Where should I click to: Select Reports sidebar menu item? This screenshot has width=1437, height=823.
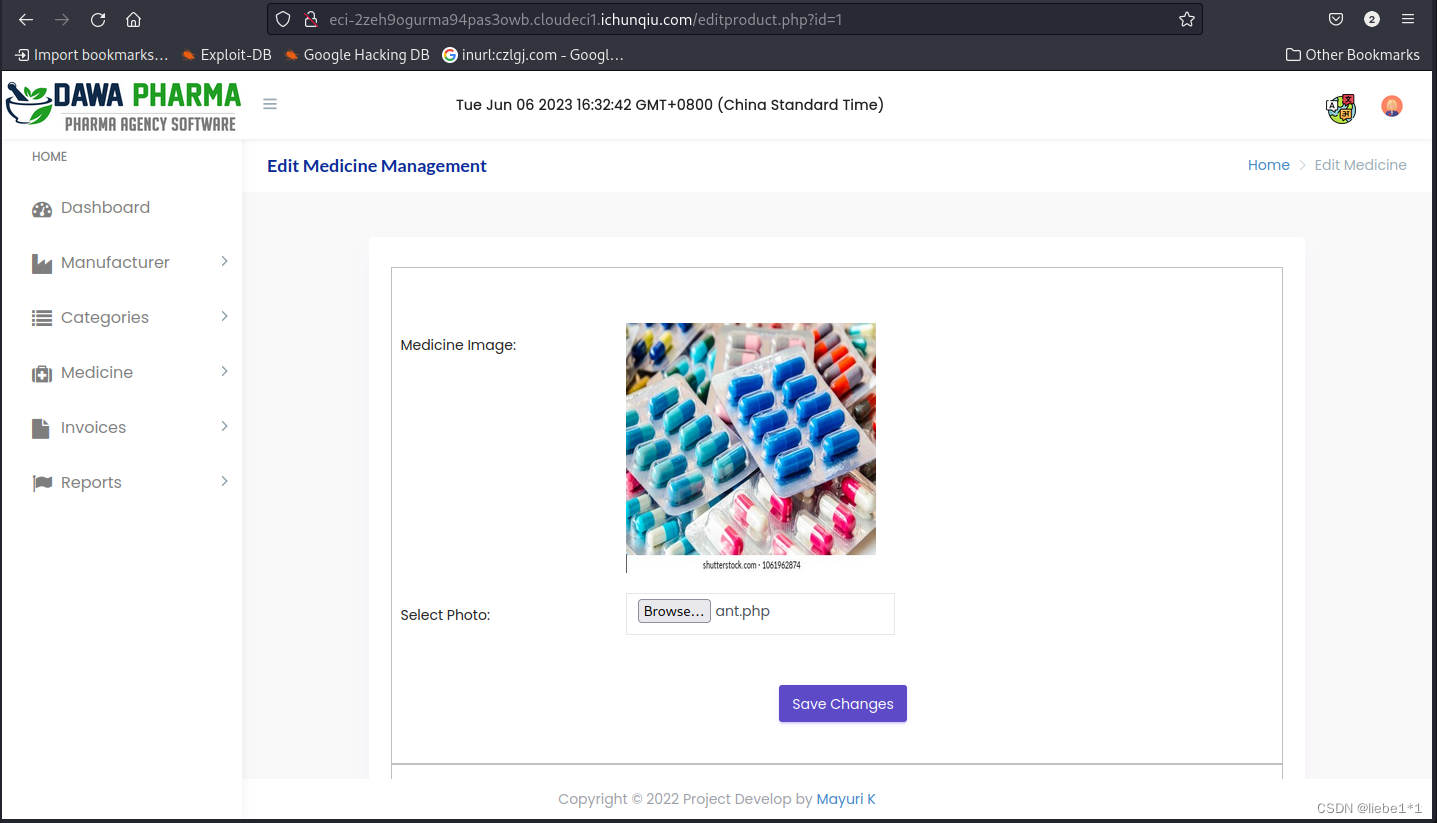tap(121, 483)
